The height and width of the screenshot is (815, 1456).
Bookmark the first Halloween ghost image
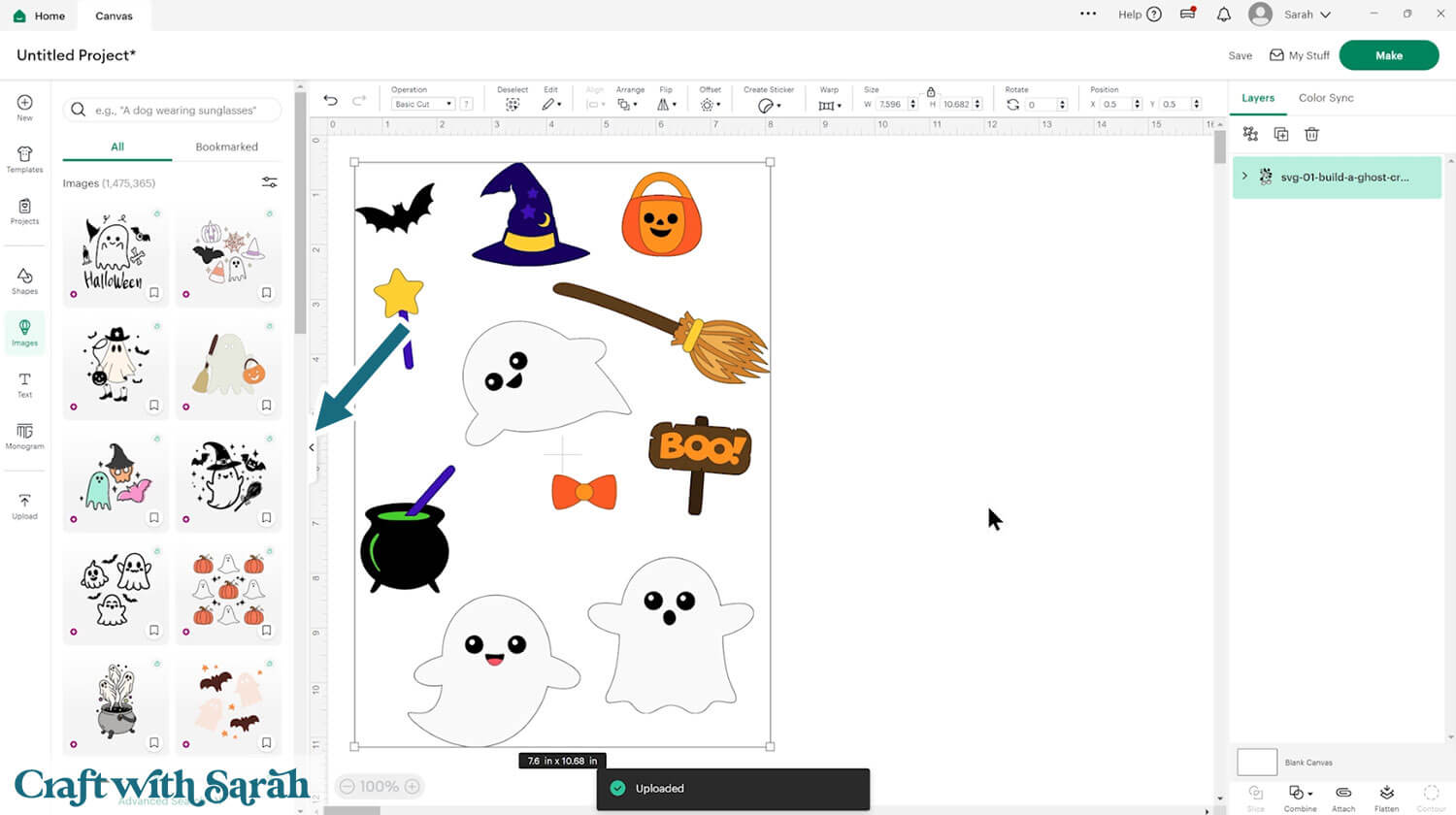click(153, 293)
